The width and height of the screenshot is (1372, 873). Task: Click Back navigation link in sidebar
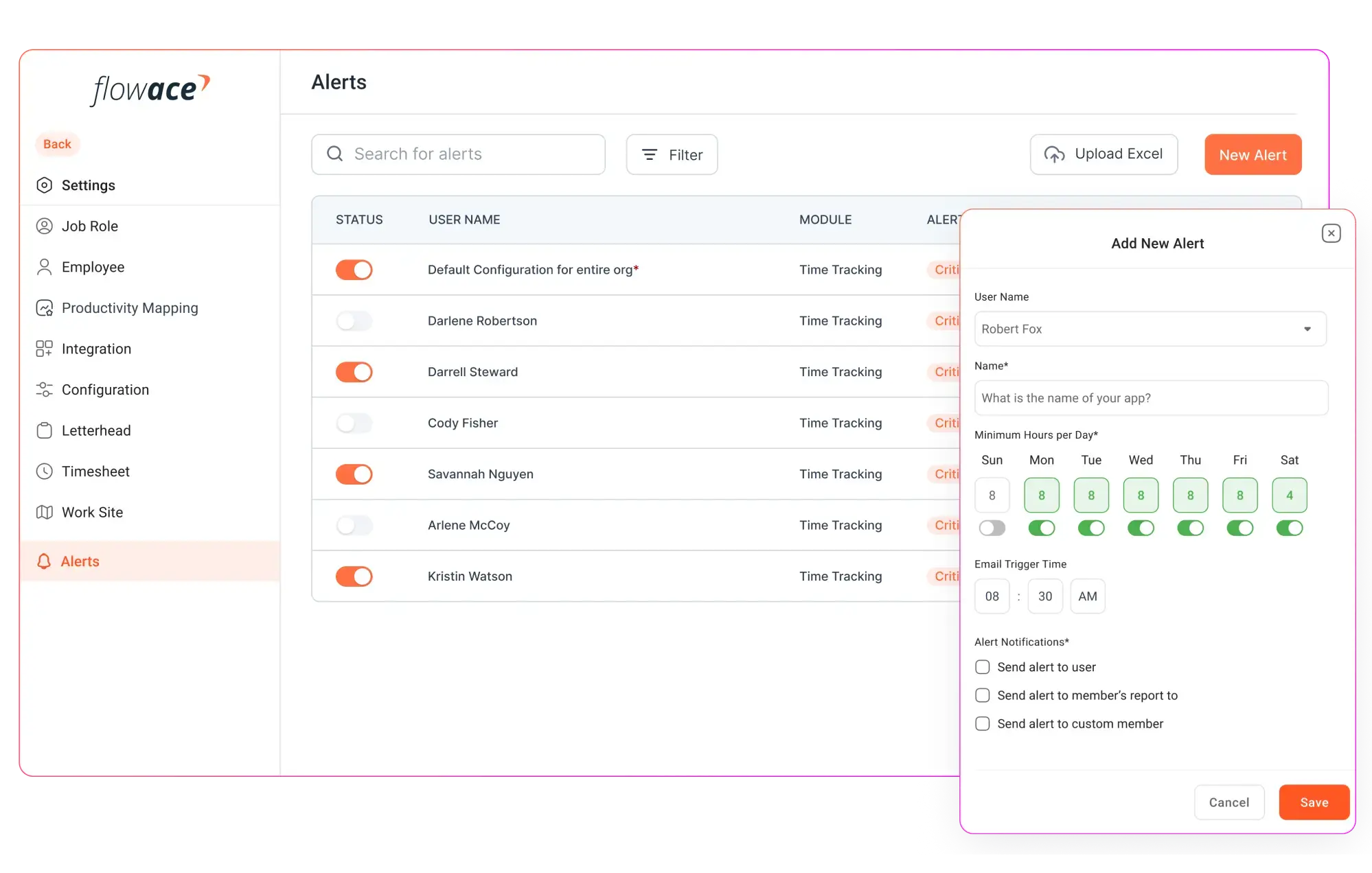click(56, 144)
